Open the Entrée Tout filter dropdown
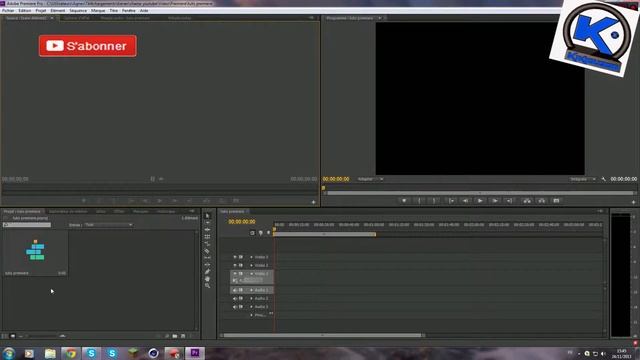640x360 pixels. click(x=109, y=225)
